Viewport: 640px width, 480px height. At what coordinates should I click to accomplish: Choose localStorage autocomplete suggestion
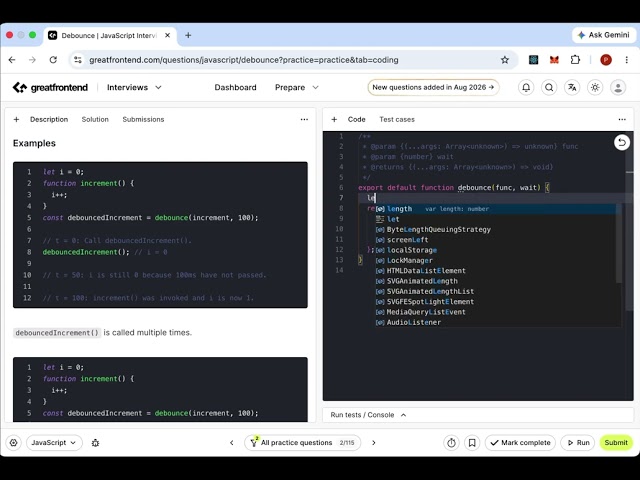point(498,250)
